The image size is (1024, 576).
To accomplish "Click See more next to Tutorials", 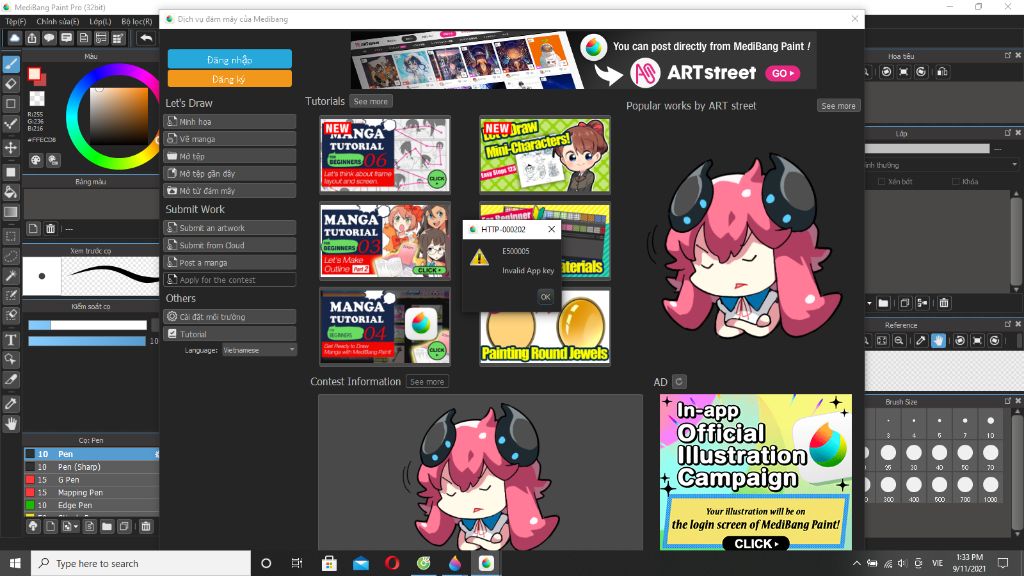I will (x=370, y=101).
